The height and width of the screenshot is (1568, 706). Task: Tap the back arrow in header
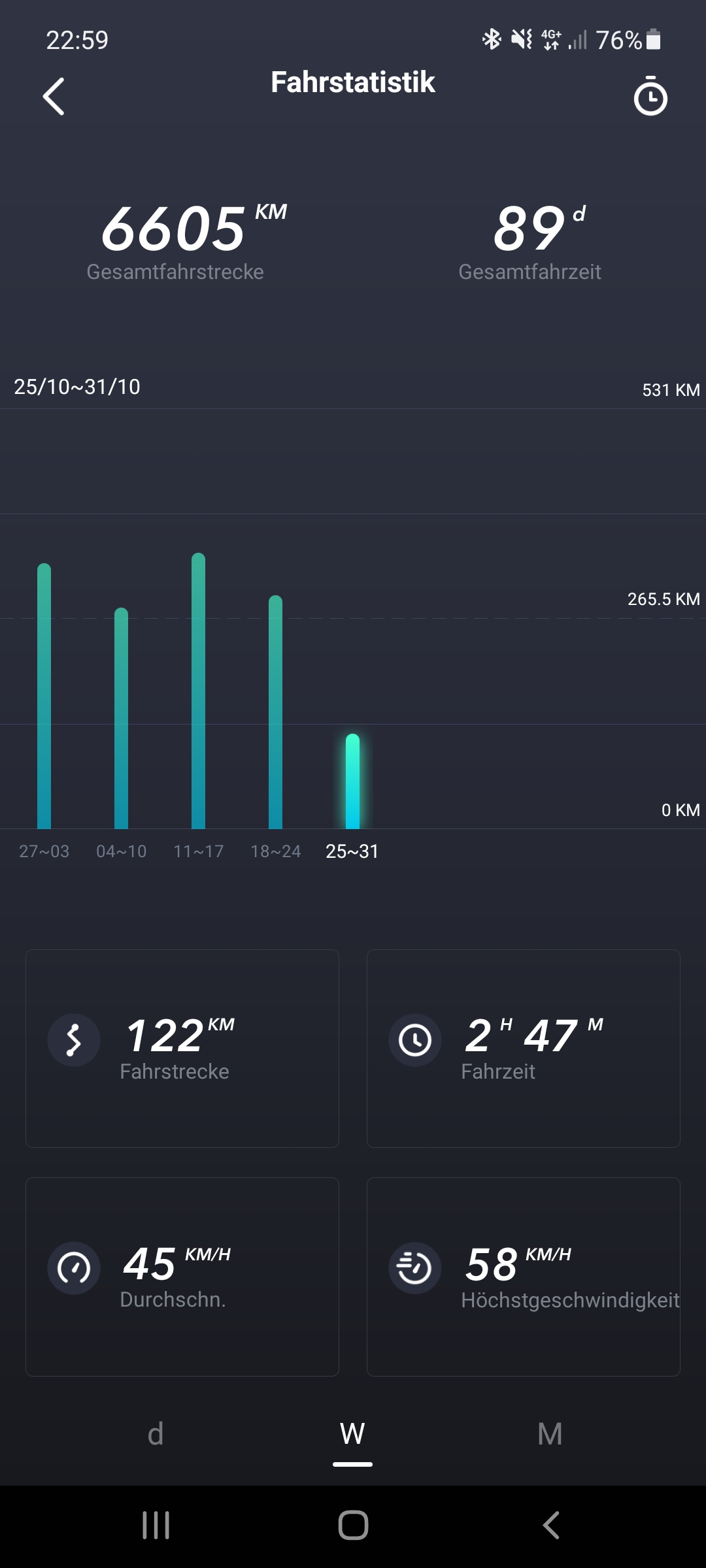(54, 97)
